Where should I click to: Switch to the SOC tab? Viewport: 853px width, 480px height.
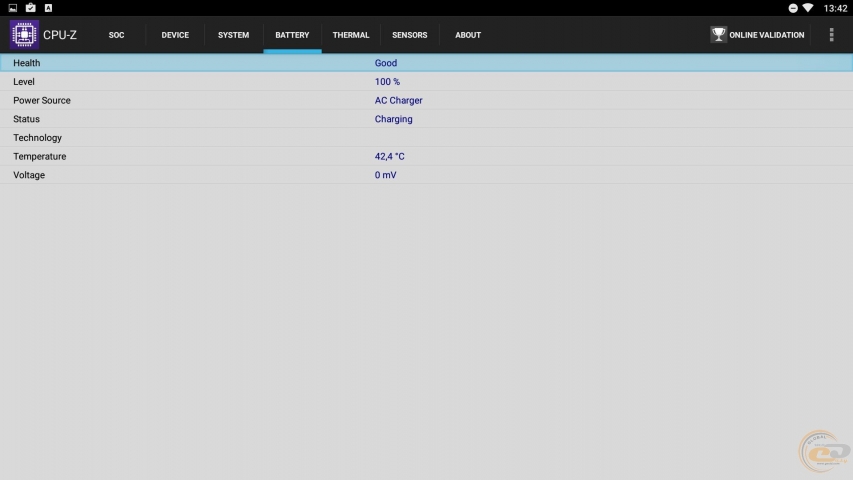tap(116, 35)
